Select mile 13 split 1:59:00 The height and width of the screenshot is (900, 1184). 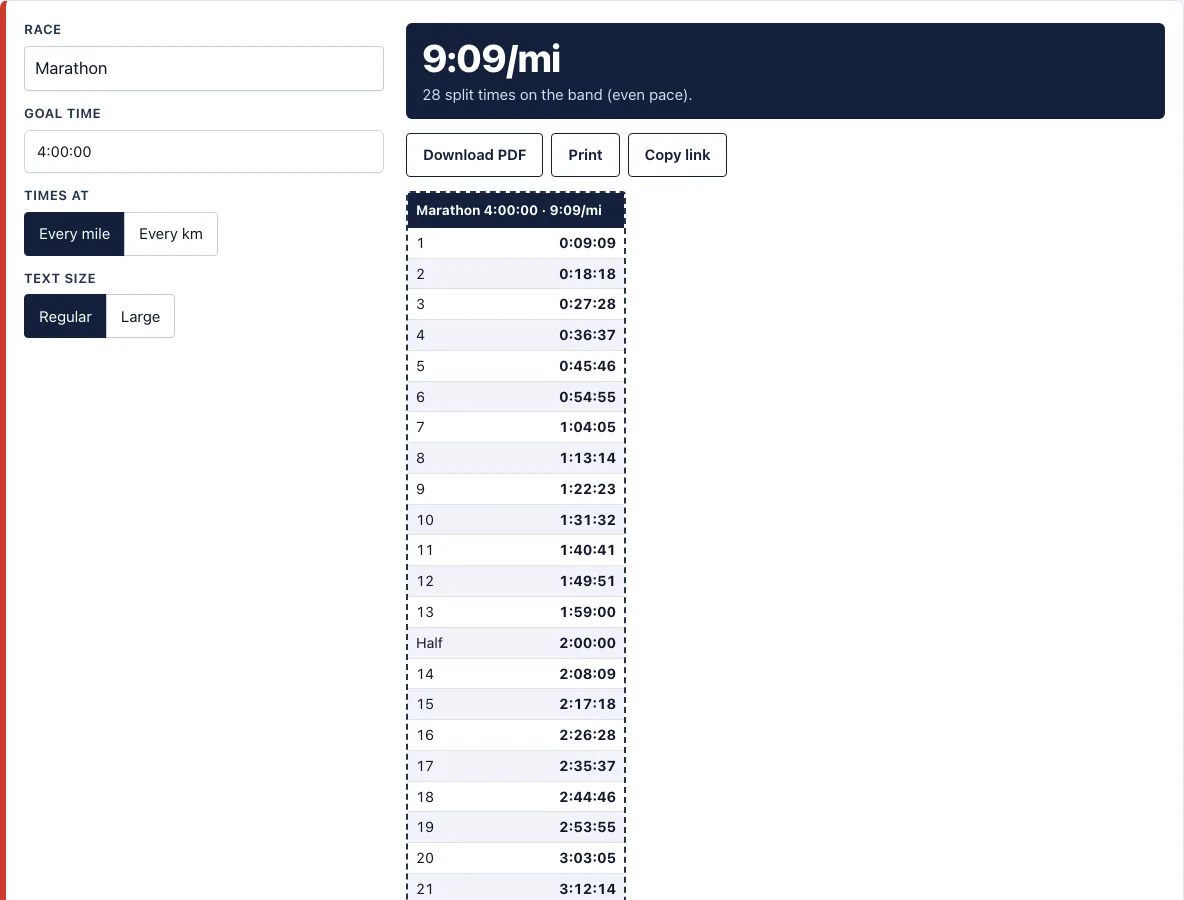pos(587,612)
